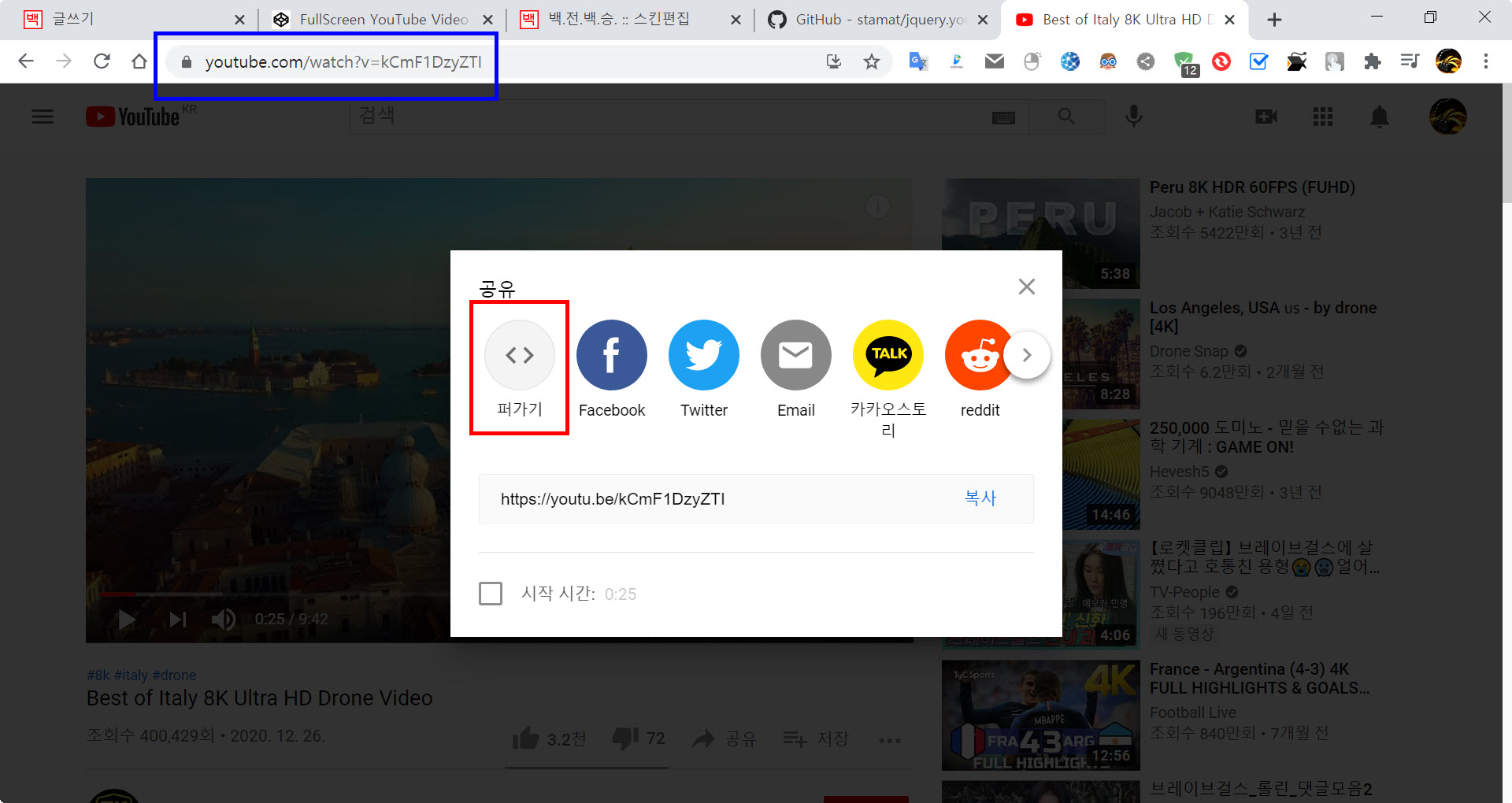1512x803 pixels.
Task: Open the #italy hashtag link
Action: click(132, 675)
